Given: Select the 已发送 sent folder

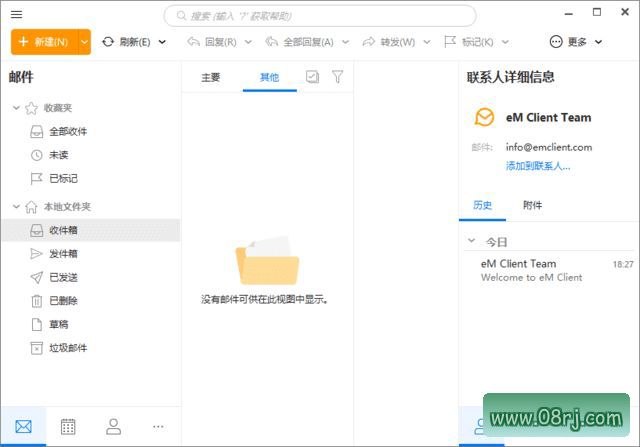Looking at the screenshot, I should click(x=91, y=277).
